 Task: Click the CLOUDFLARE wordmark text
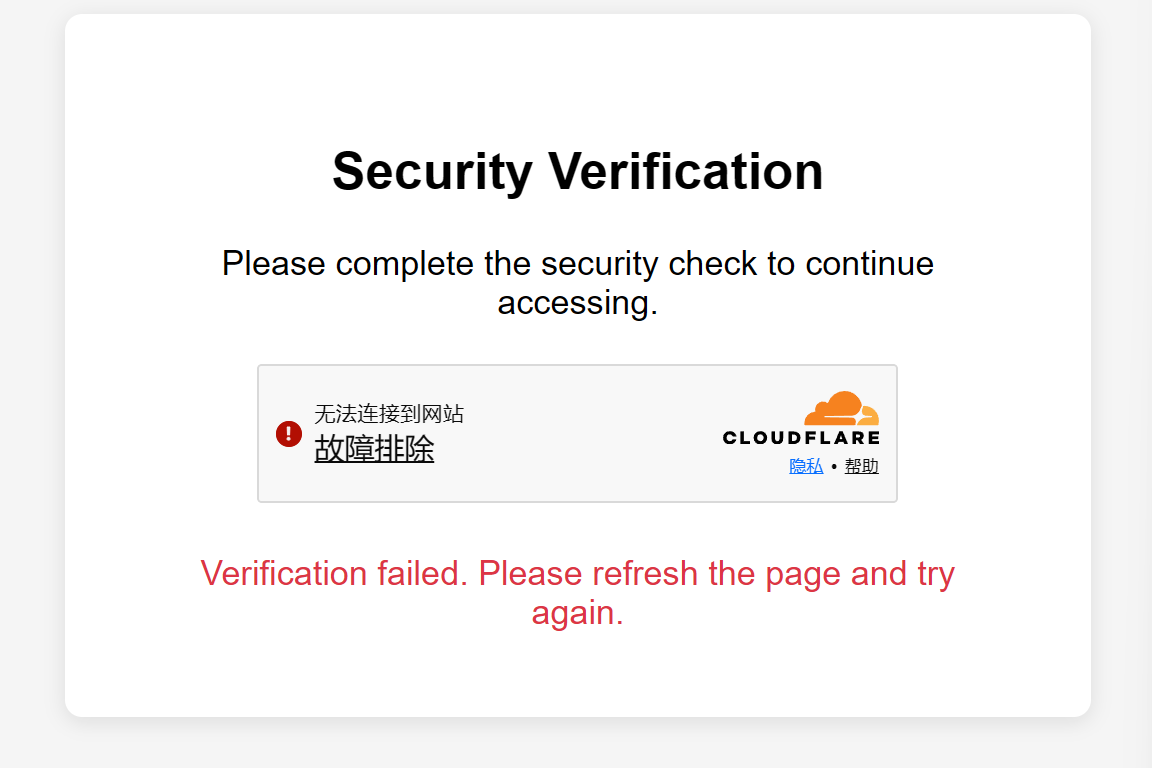pyautogui.click(x=801, y=438)
